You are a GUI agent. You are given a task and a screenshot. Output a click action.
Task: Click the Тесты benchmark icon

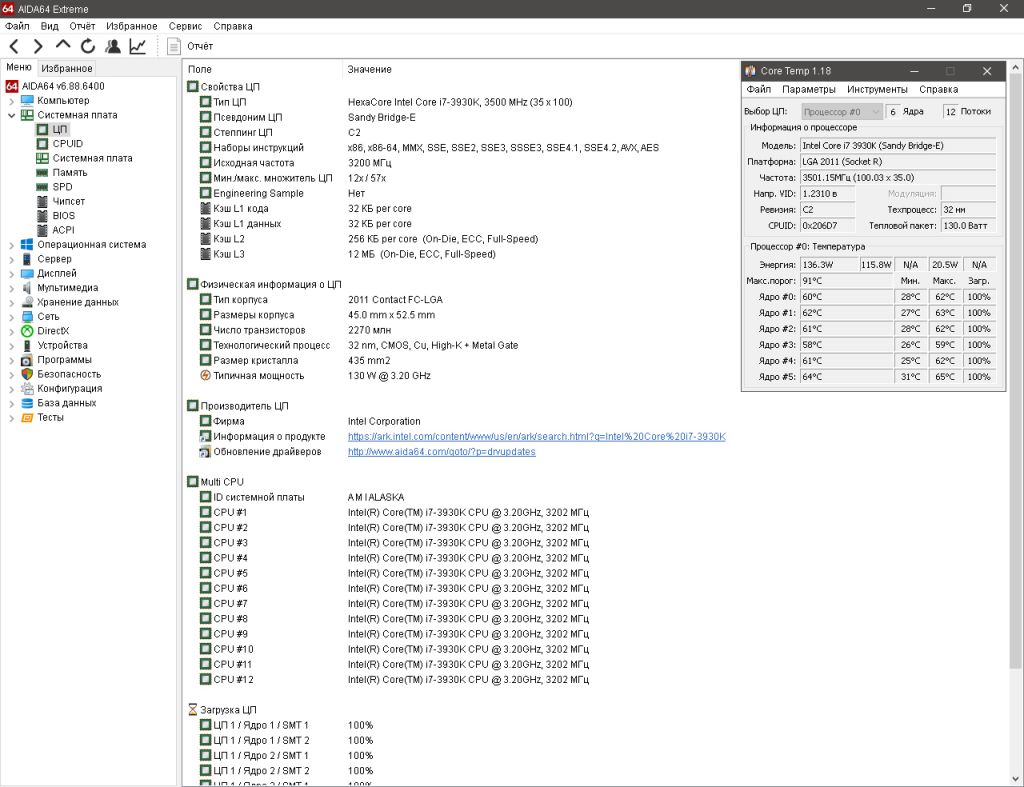click(27, 417)
